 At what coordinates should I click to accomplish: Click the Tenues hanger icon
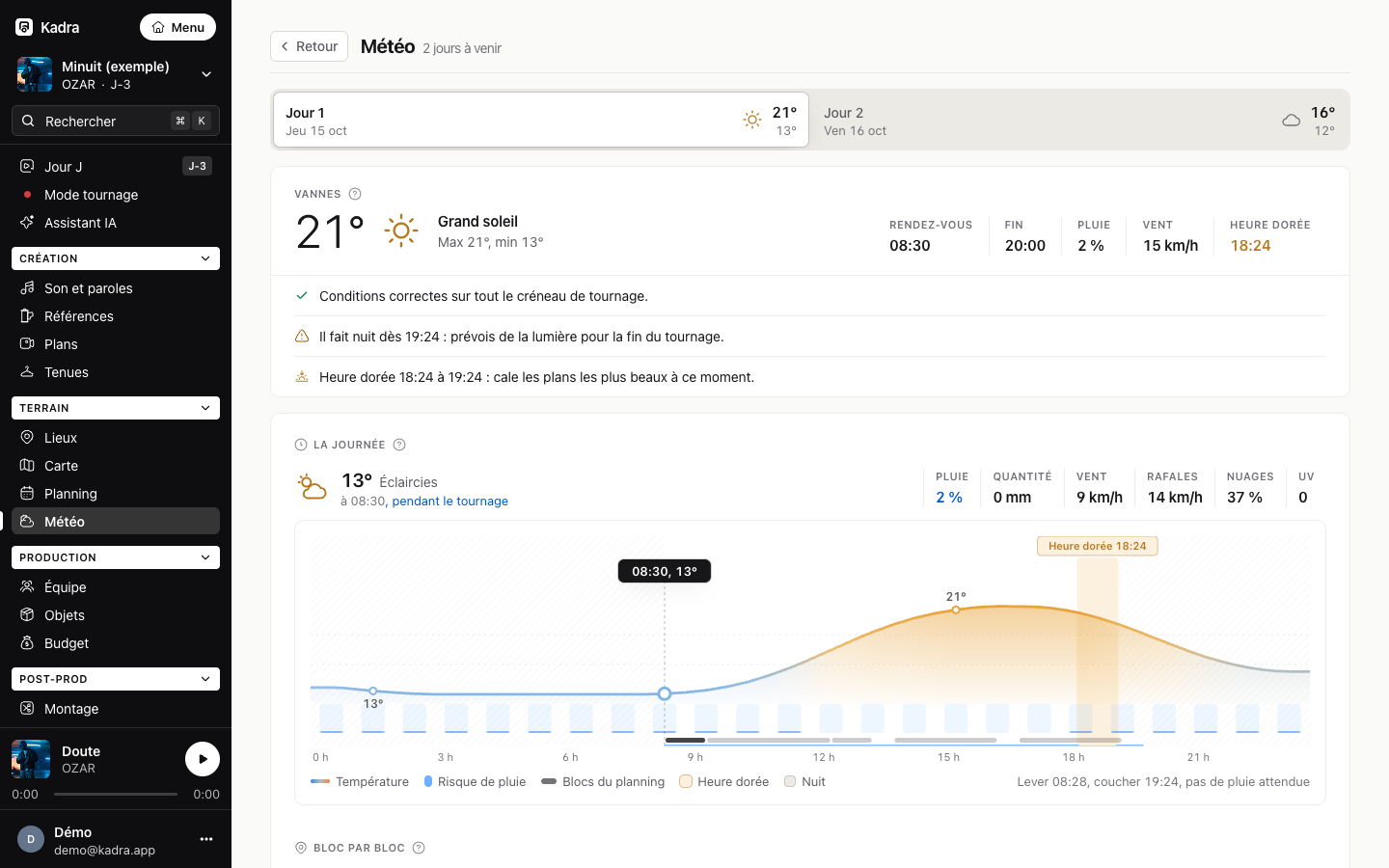27,371
